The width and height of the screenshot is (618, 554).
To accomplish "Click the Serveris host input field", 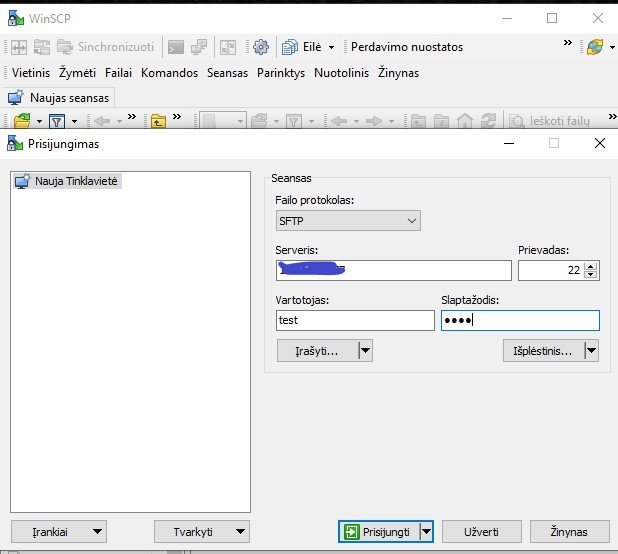I will point(394,270).
